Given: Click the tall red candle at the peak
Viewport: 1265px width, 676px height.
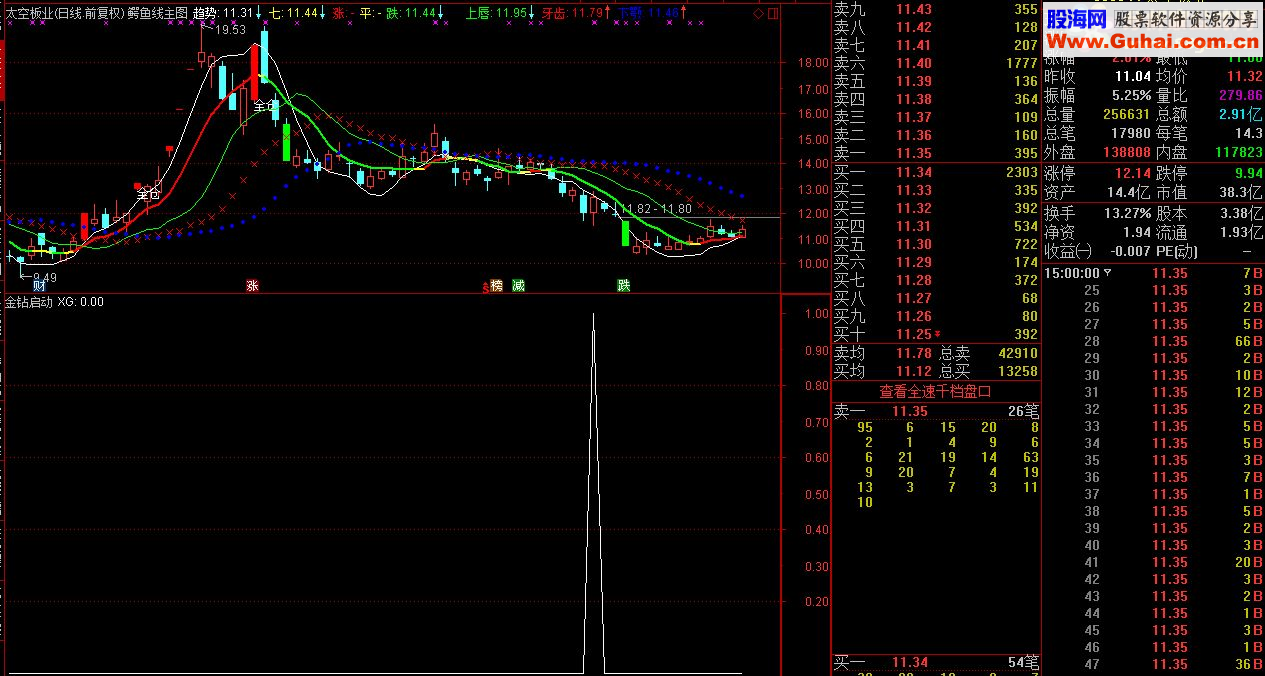Looking at the screenshot, I should (255, 75).
